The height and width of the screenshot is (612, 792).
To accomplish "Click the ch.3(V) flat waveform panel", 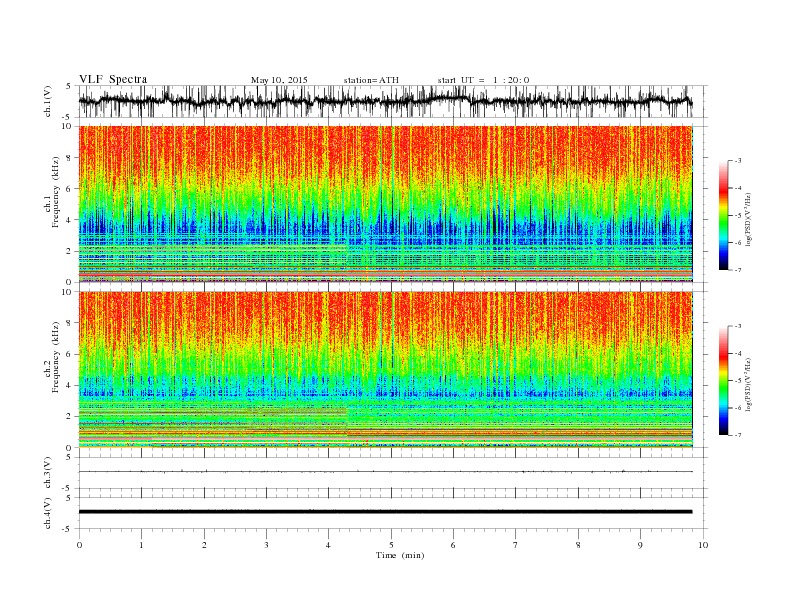I will pos(393,473).
